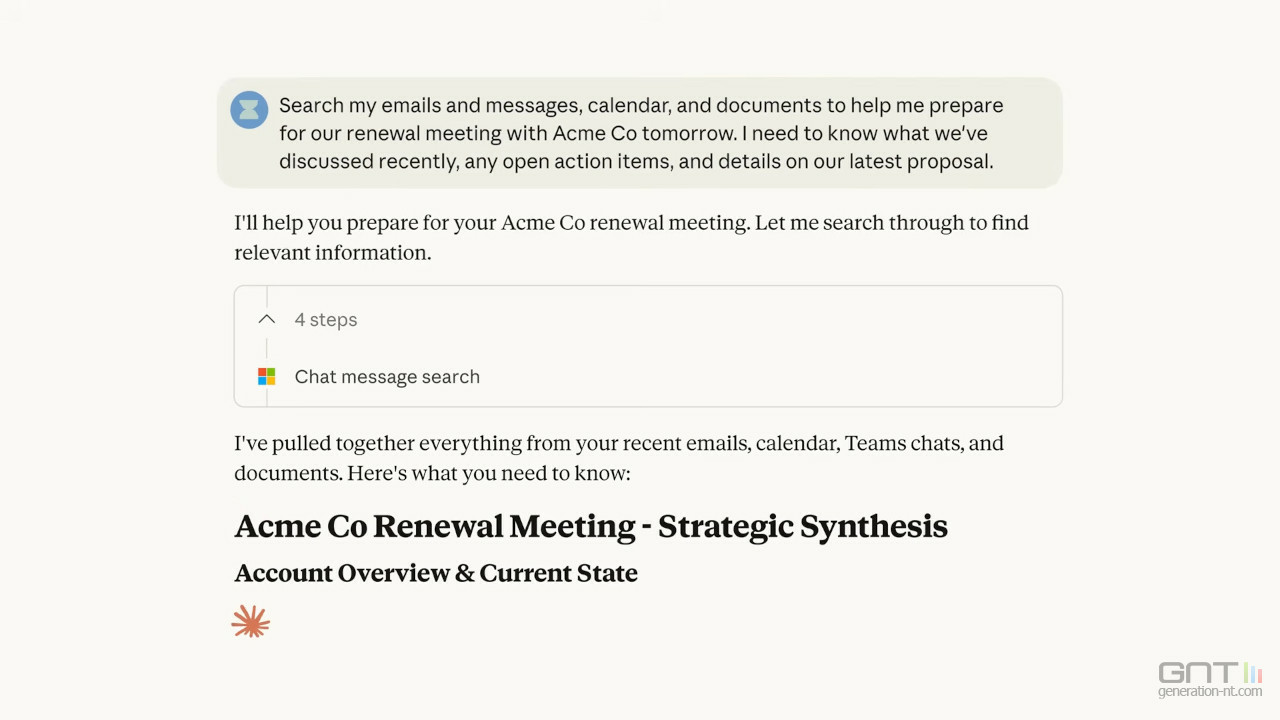Open the "Chat message search" step
Screen dimensions: 1280x720
pos(387,377)
